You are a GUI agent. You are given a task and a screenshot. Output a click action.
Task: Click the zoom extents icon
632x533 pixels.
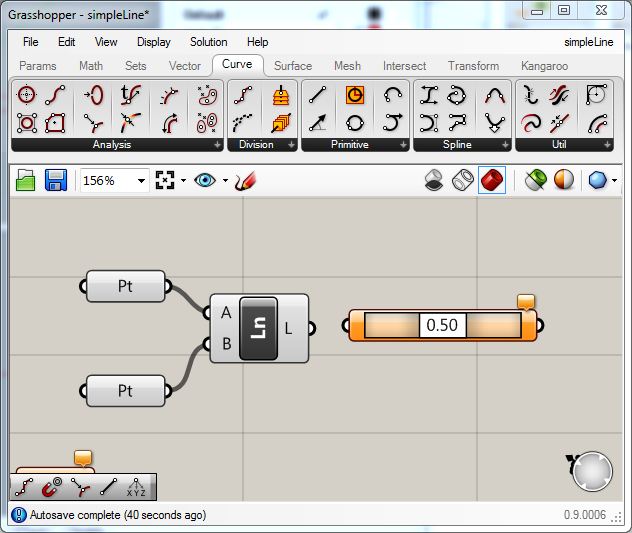165,180
